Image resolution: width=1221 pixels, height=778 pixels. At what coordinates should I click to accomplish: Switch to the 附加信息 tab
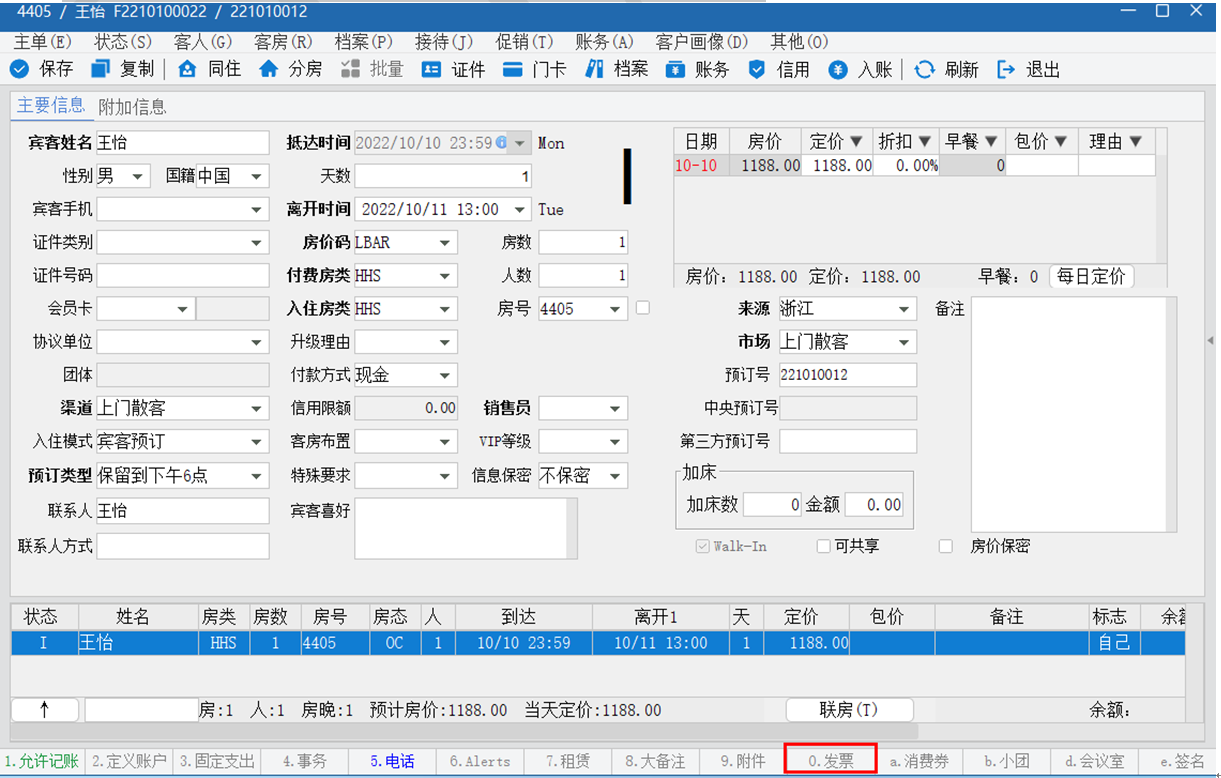point(132,107)
